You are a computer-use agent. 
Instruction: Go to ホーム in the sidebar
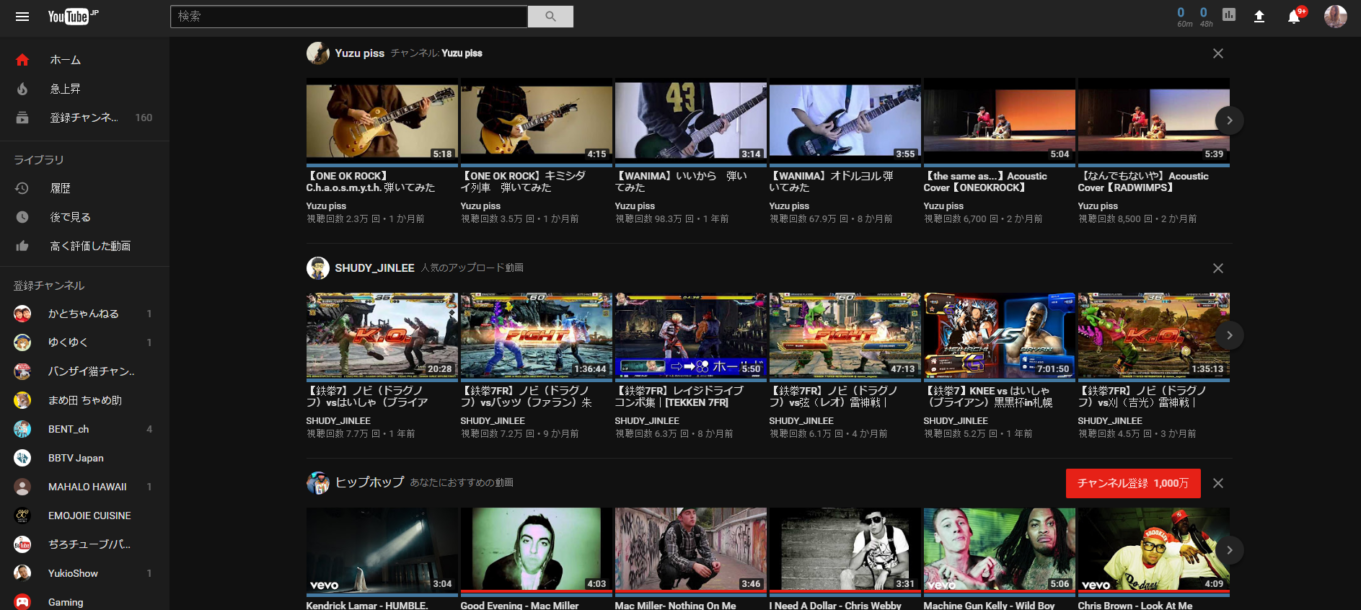click(84, 60)
